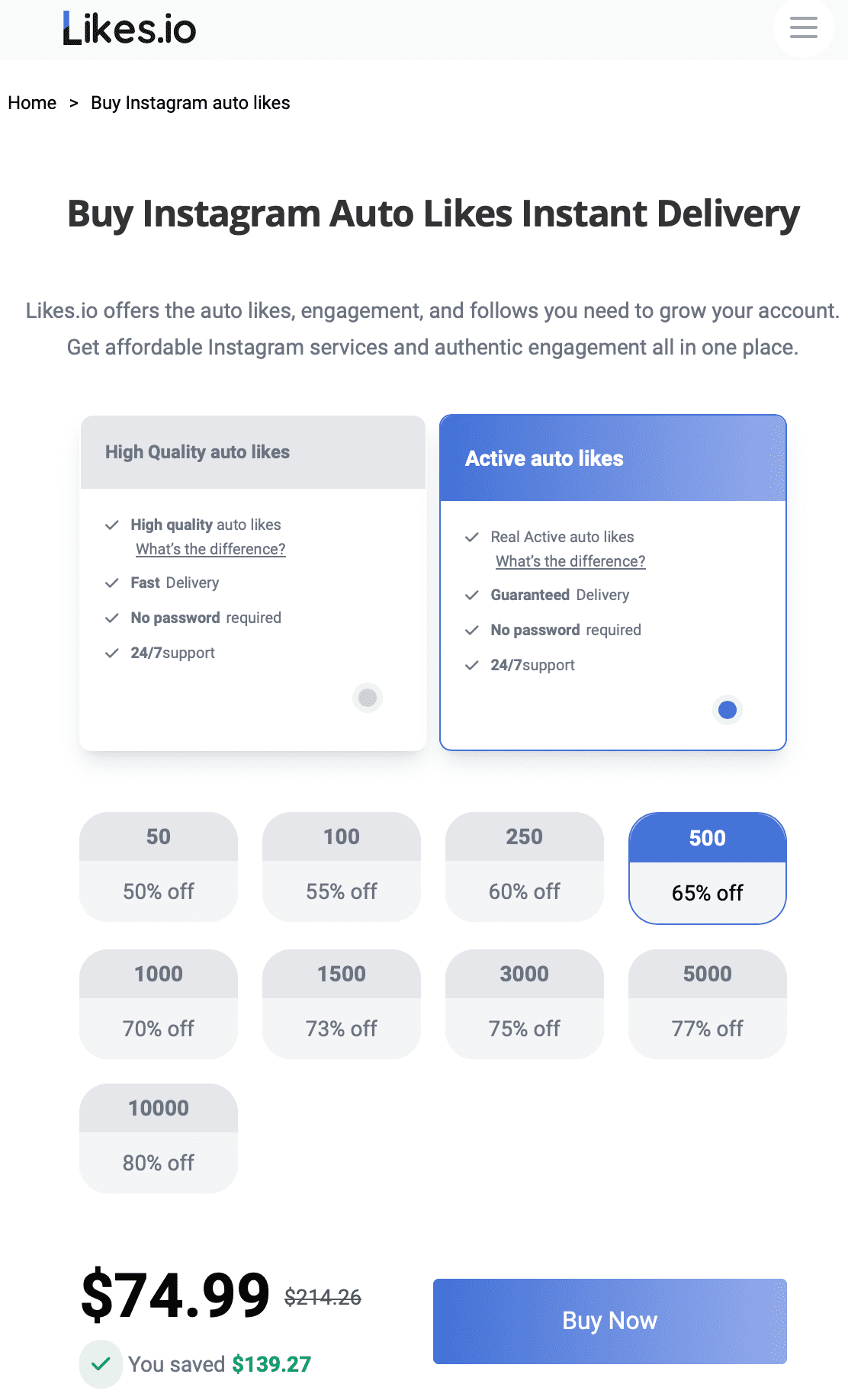The height and width of the screenshot is (1400, 848).
Task: Pick the 50 likes option
Action: coord(158,868)
